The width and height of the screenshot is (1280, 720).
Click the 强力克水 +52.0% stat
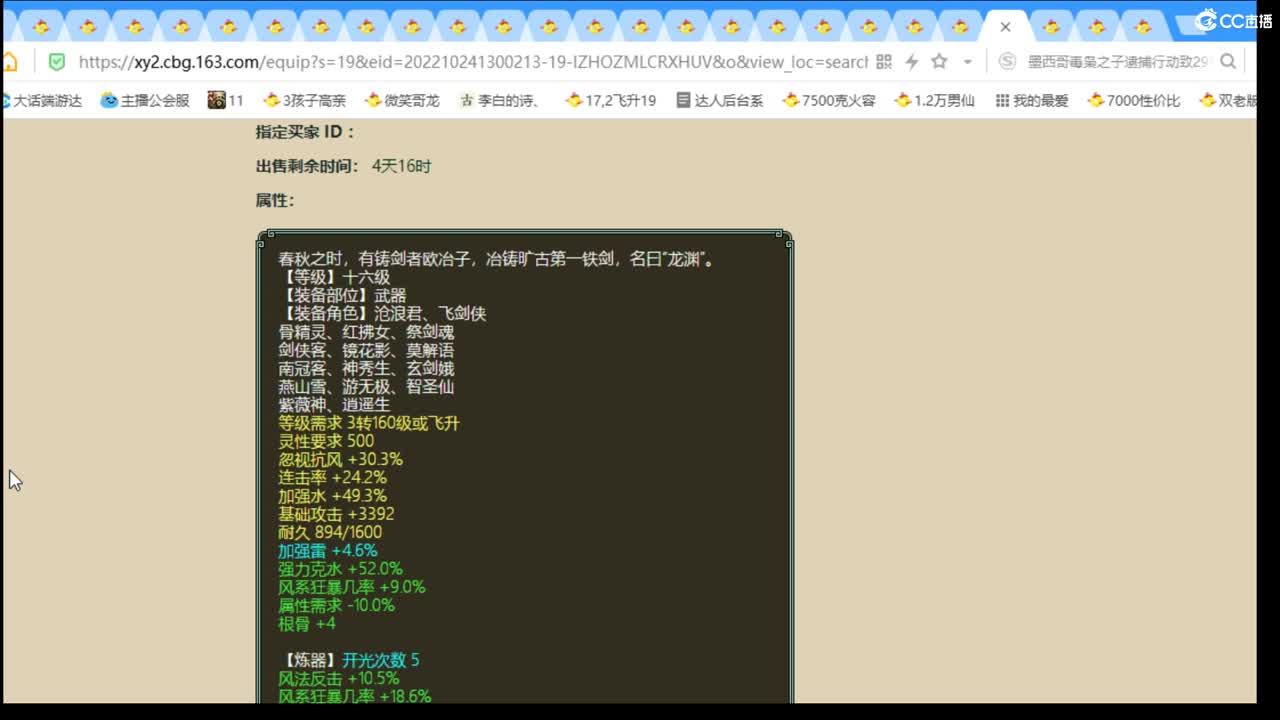[340, 569]
